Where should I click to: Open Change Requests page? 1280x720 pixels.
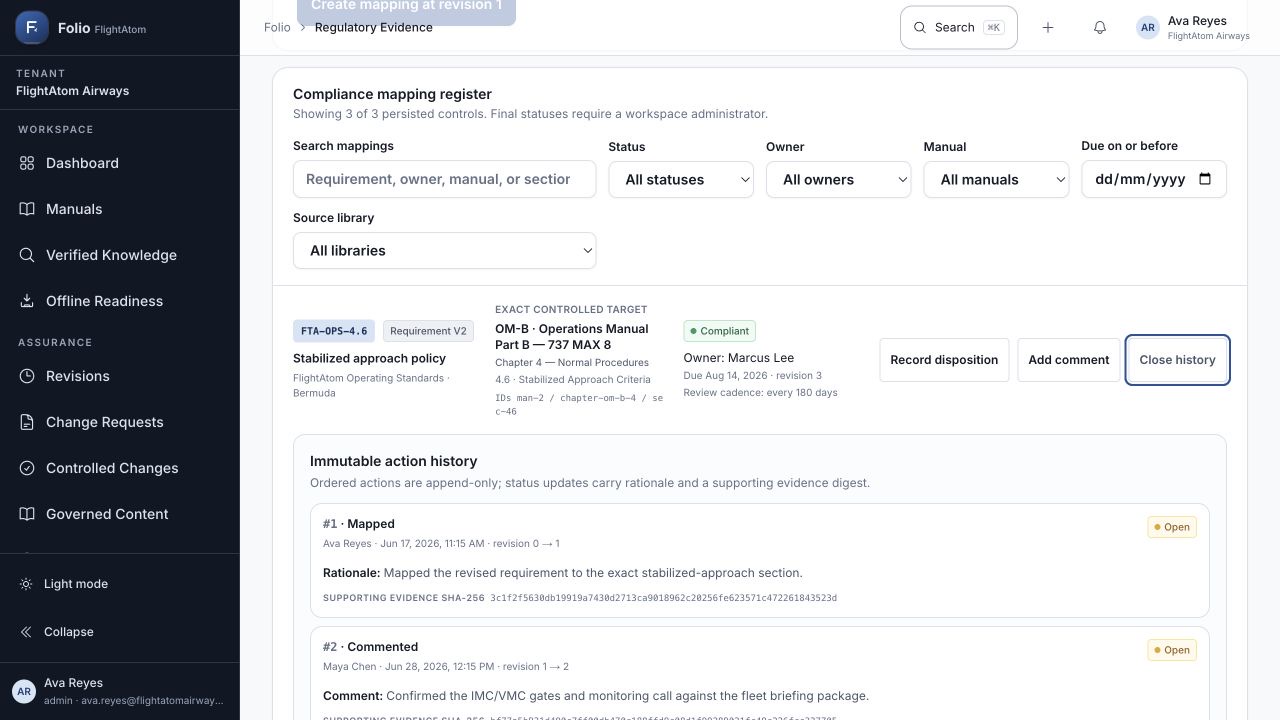[x=119, y=422]
